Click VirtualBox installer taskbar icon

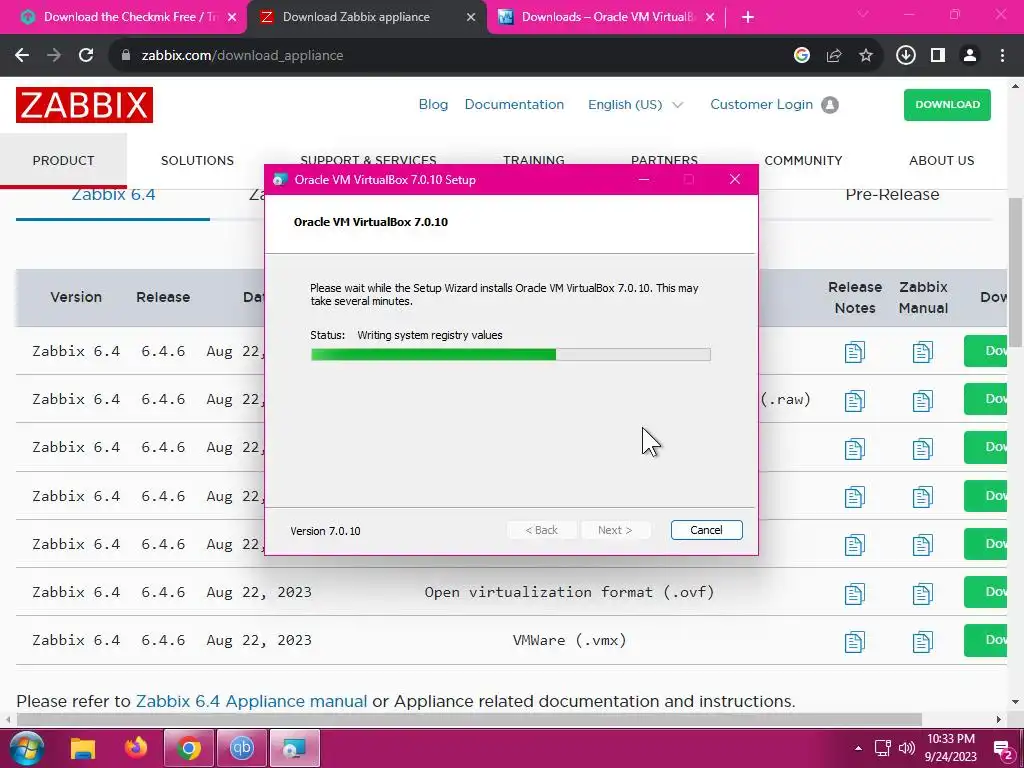pos(295,748)
